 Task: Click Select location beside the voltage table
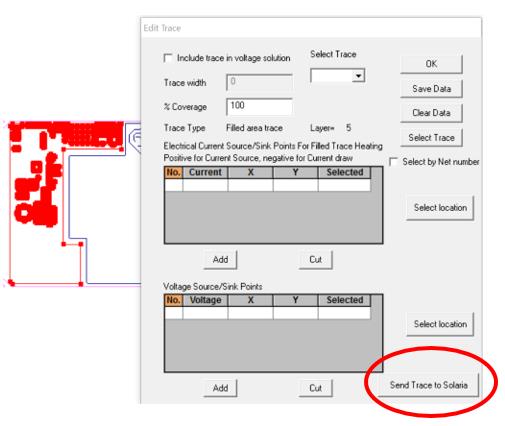[x=440, y=324]
